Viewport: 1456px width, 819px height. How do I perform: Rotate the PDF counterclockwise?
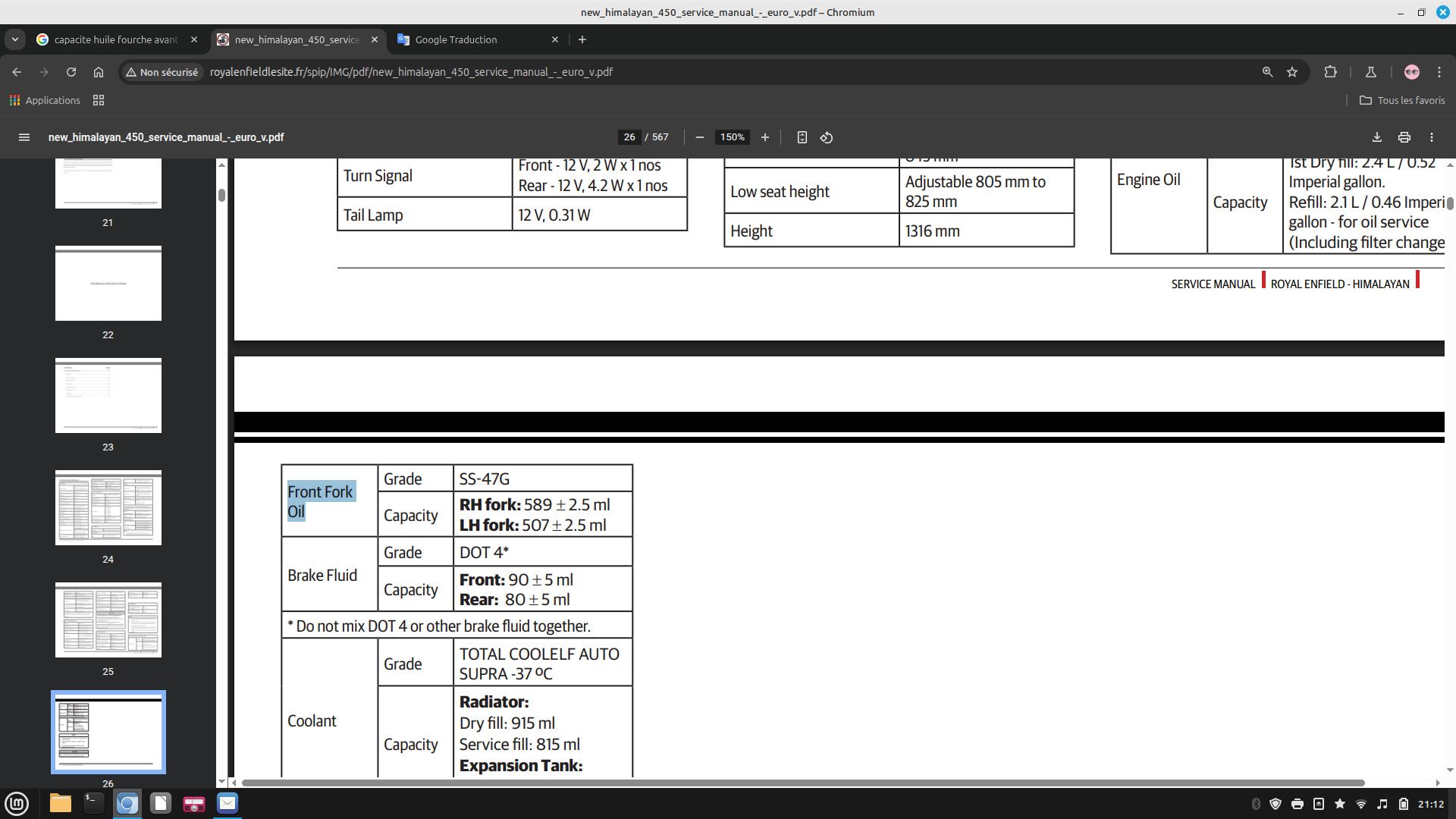pyautogui.click(x=827, y=137)
